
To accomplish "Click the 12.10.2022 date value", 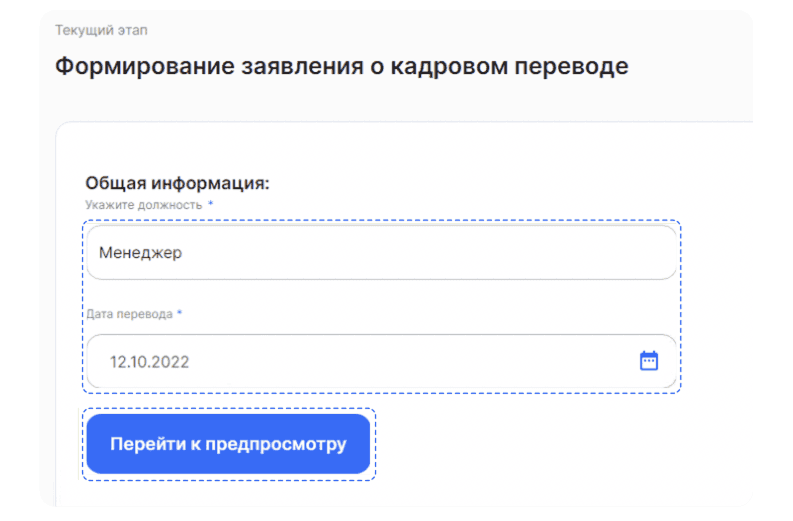I will tap(150, 362).
